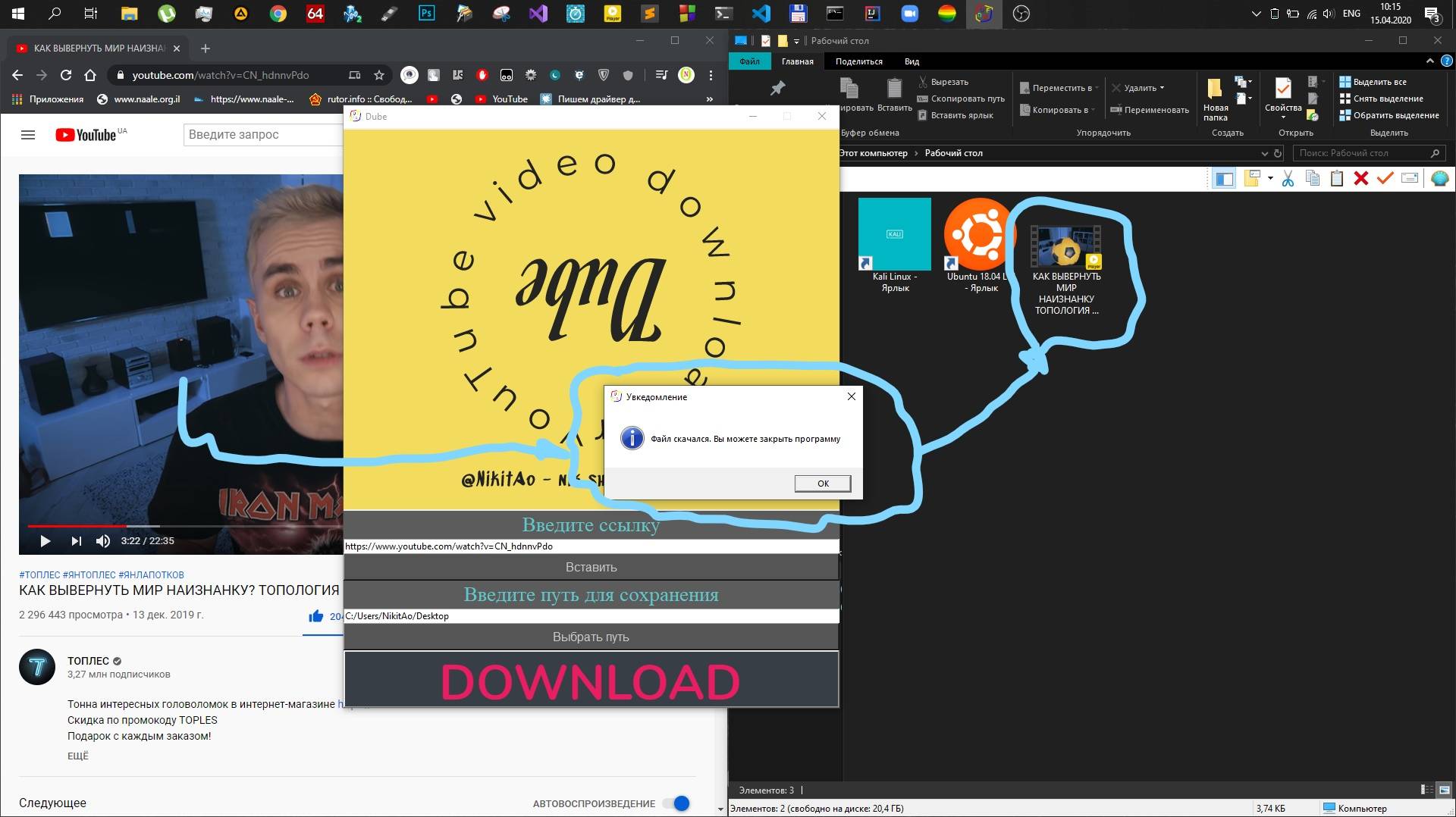Screen dimensions: 1456x817
Task: Bookmark page with the star icon
Action: [379, 75]
